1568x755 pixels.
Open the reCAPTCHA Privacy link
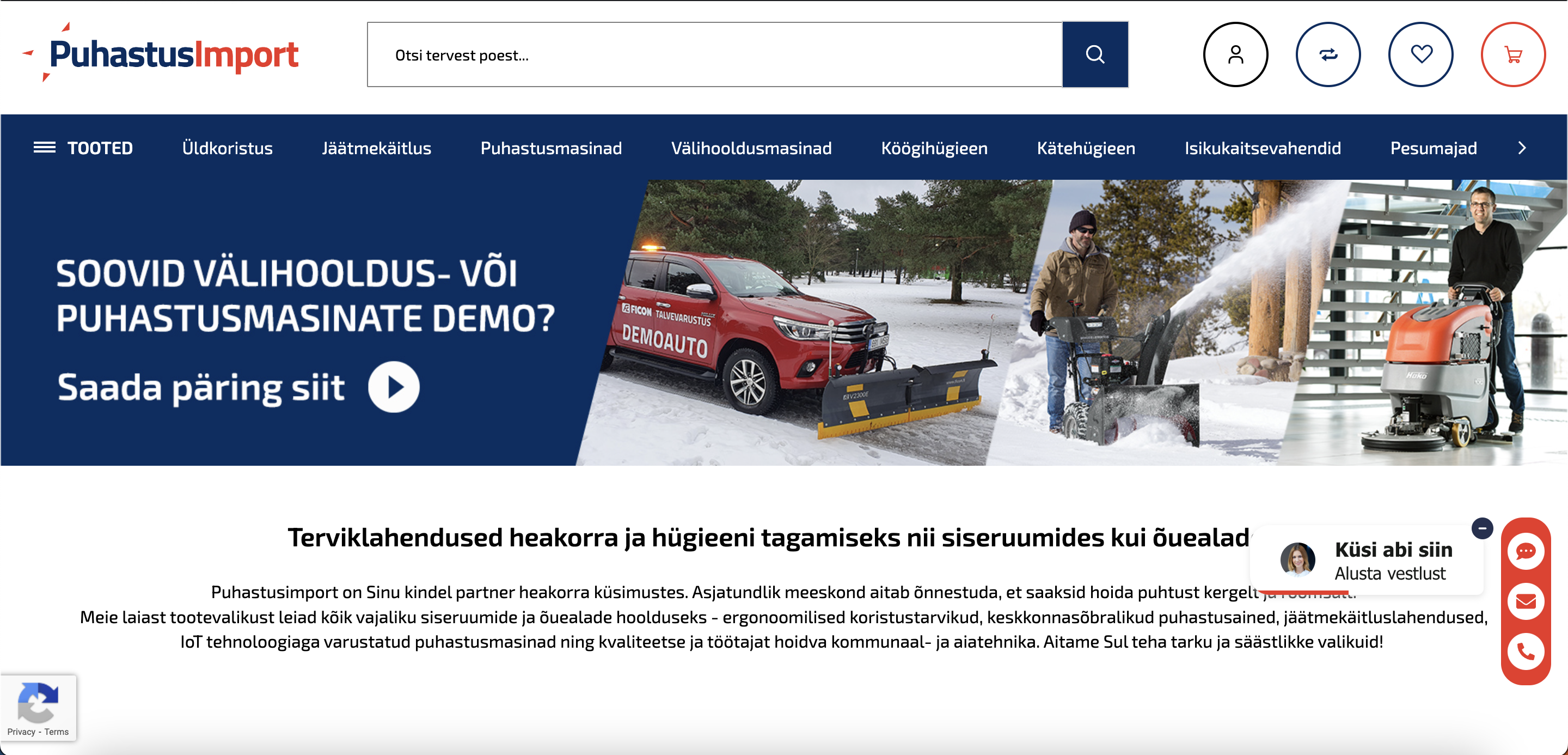tap(21, 732)
